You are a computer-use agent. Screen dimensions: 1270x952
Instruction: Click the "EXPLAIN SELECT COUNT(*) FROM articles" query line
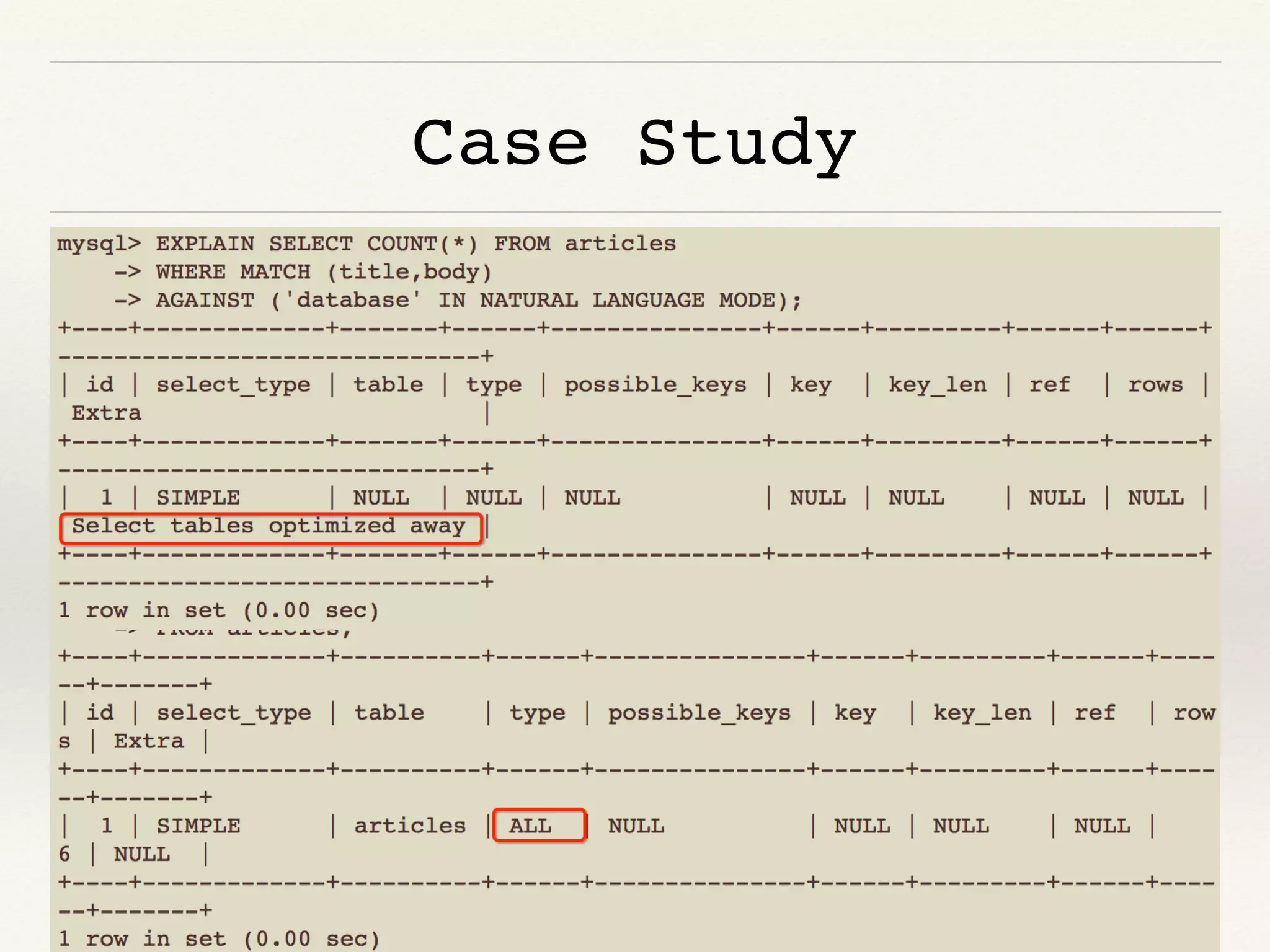(x=415, y=244)
